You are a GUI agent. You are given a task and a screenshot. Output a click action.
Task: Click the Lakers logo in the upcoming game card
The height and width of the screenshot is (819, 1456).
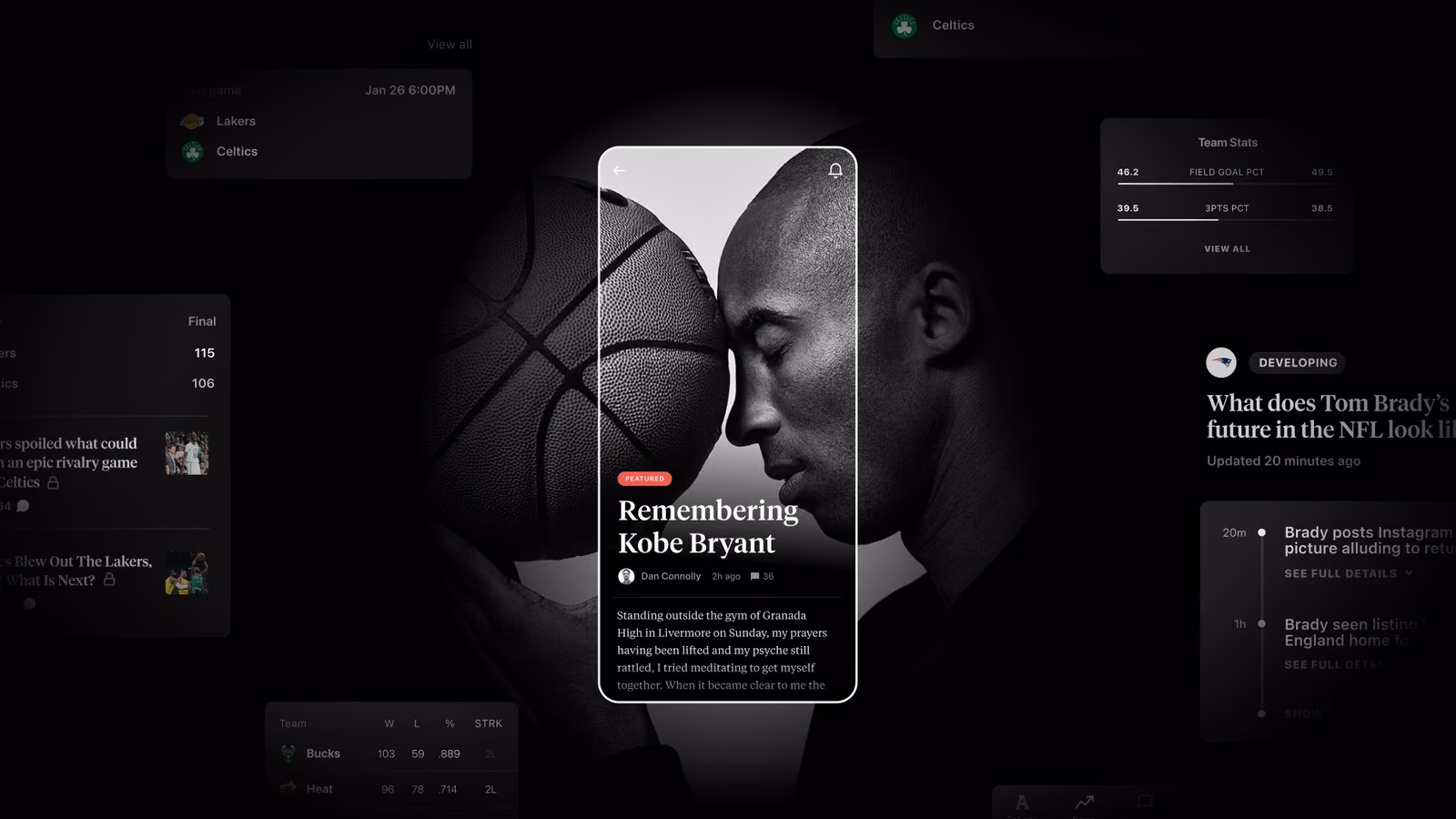click(192, 121)
